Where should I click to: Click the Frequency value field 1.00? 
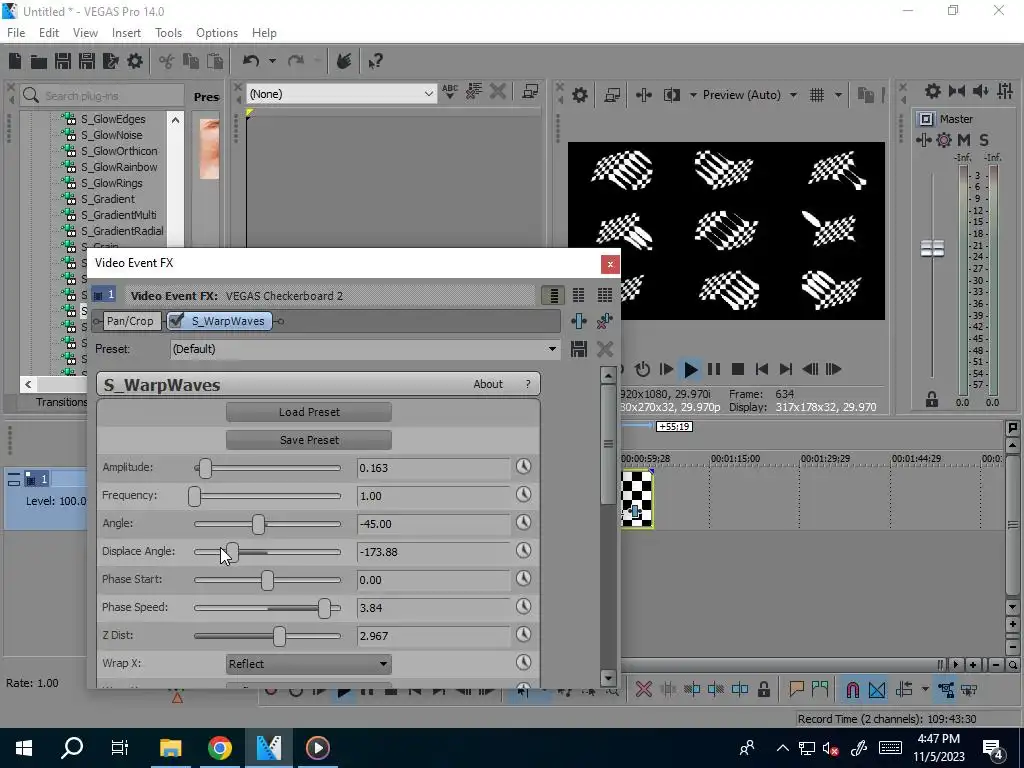click(x=434, y=496)
